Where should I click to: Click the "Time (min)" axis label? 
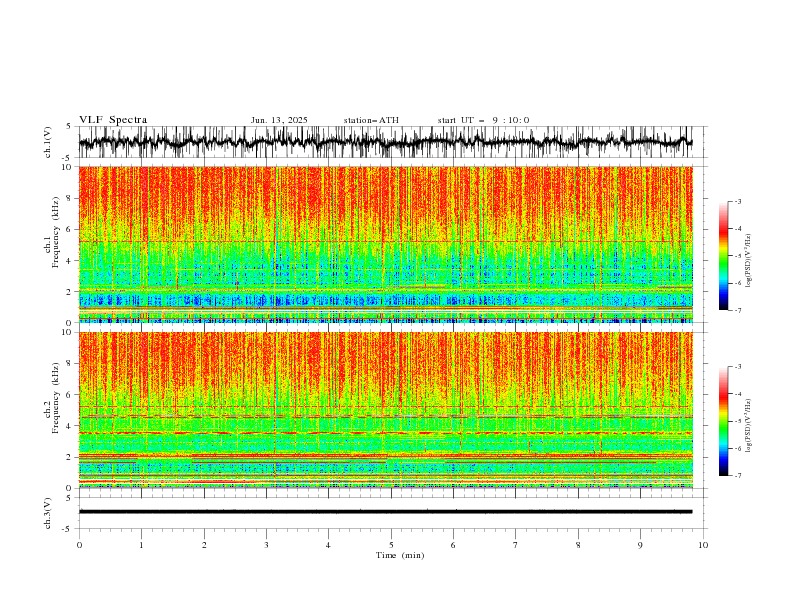tap(400, 555)
